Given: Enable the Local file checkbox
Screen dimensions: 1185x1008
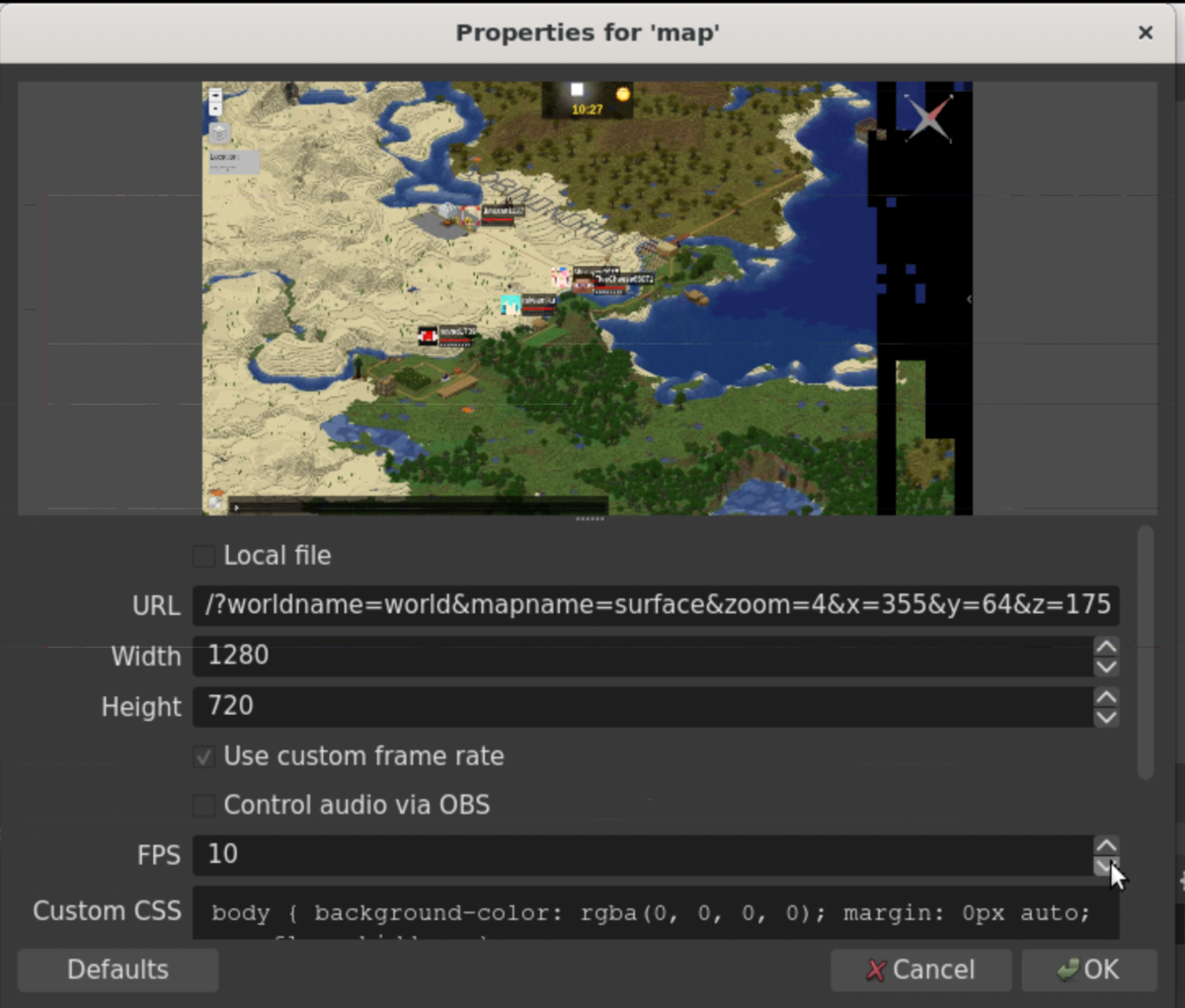Looking at the screenshot, I should [204, 556].
